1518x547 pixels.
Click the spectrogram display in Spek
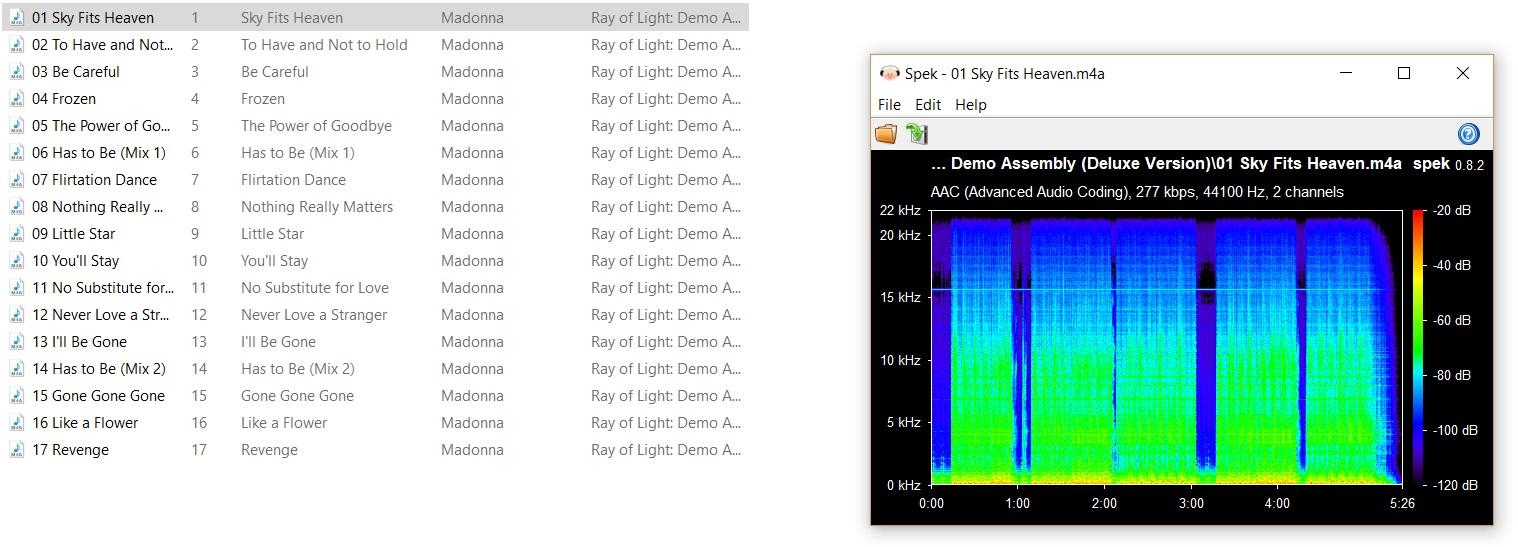click(1167, 347)
